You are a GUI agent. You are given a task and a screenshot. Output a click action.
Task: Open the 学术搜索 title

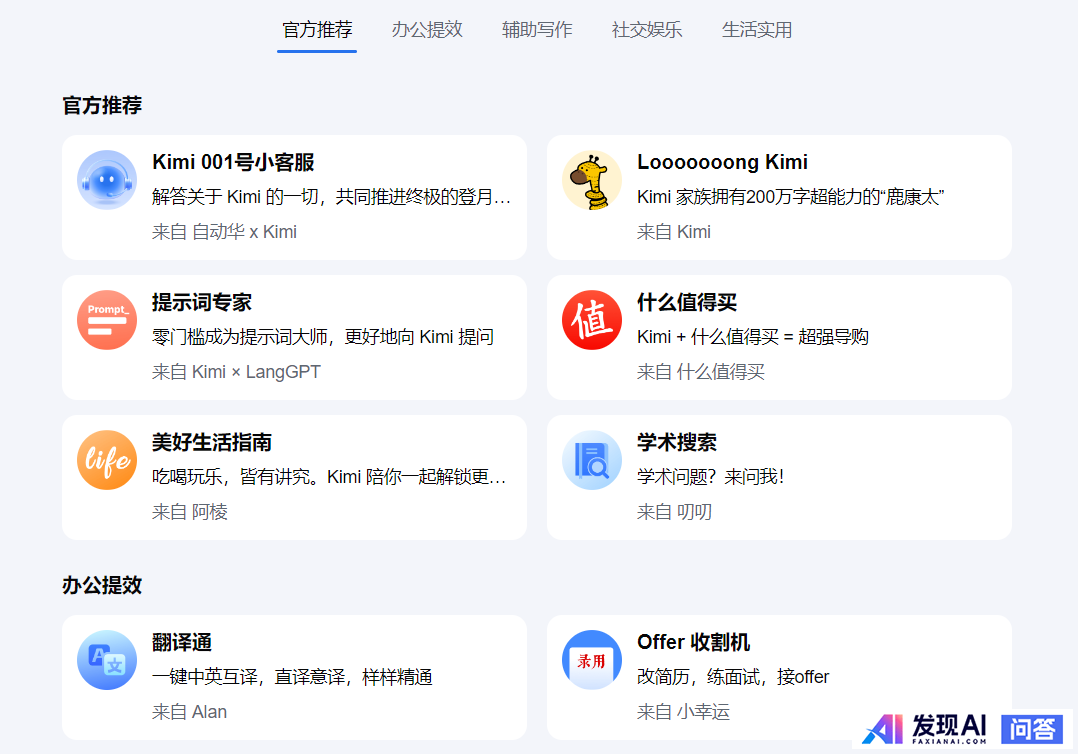pos(677,442)
